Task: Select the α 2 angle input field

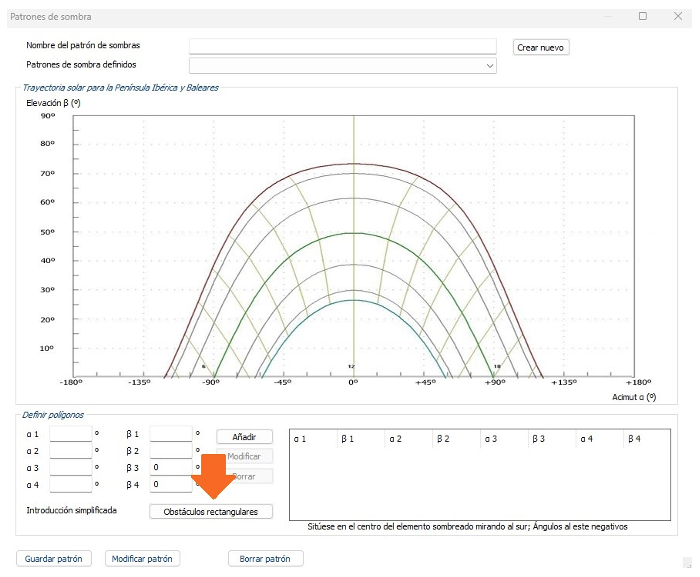Action: click(x=70, y=451)
